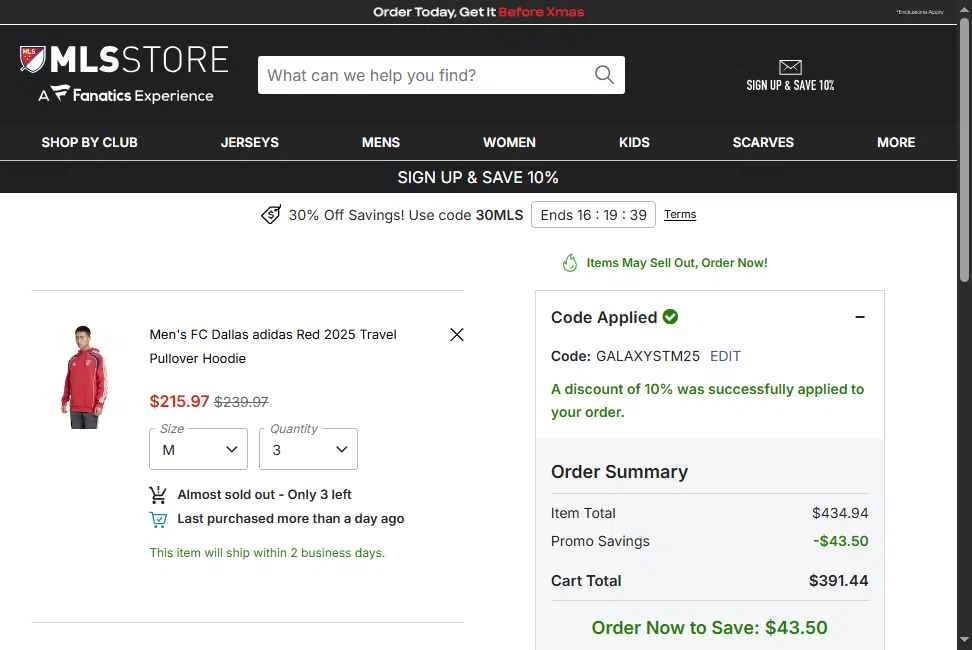Click the blue cart last purchased icon
The width and height of the screenshot is (972, 650).
tap(158, 519)
